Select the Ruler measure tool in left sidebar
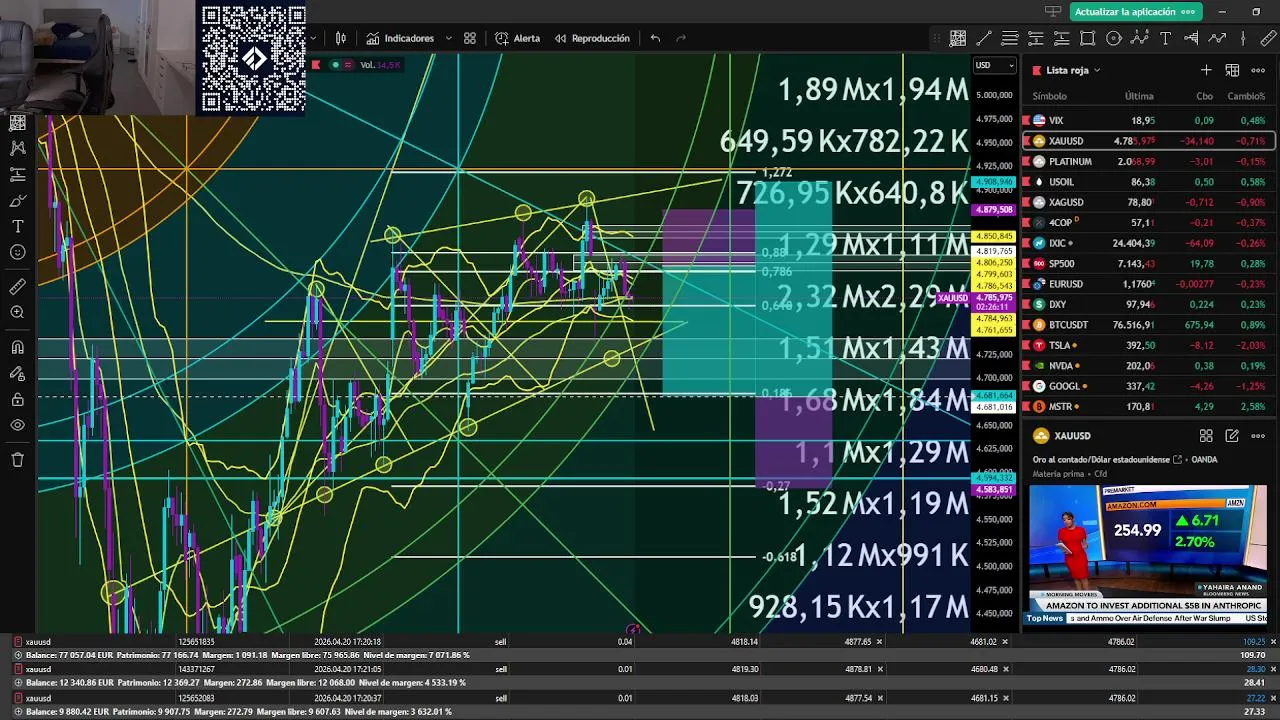This screenshot has width=1280, height=720. click(x=17, y=287)
